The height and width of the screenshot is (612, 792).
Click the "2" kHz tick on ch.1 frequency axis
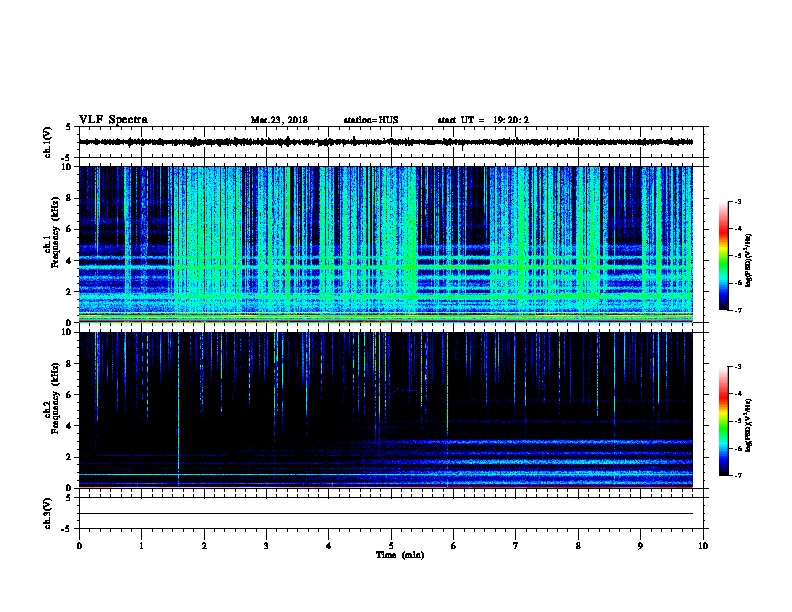70,292
